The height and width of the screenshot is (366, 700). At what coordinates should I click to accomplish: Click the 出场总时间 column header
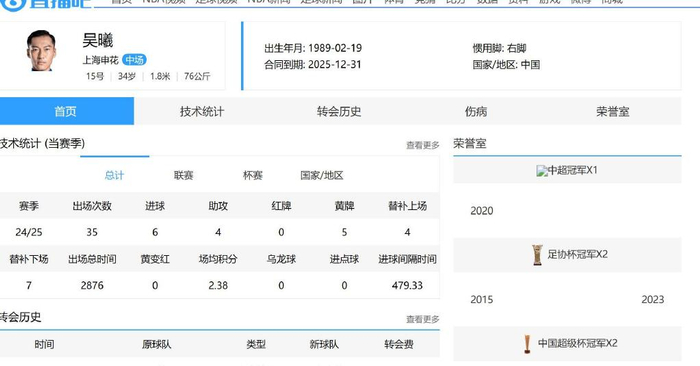coord(92,259)
